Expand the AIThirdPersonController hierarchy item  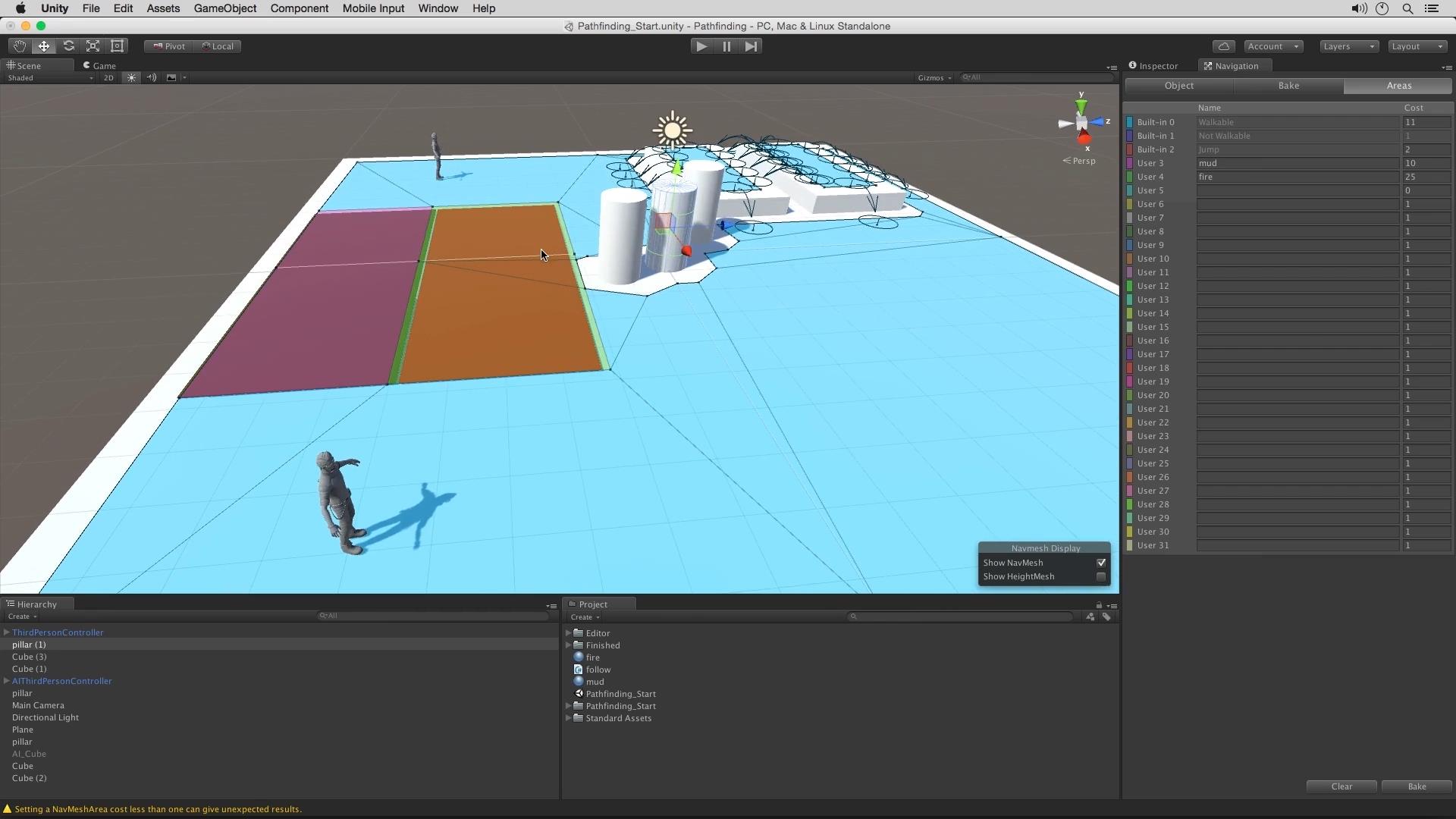coord(7,681)
